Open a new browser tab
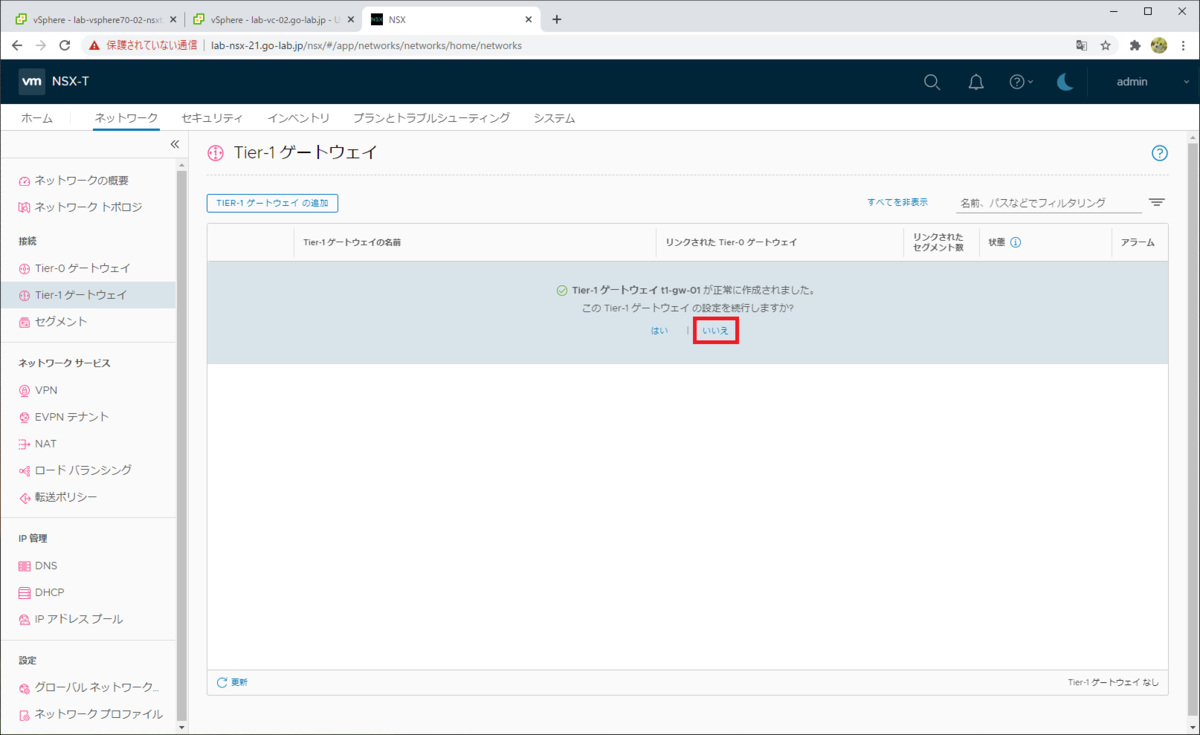 tap(557, 19)
